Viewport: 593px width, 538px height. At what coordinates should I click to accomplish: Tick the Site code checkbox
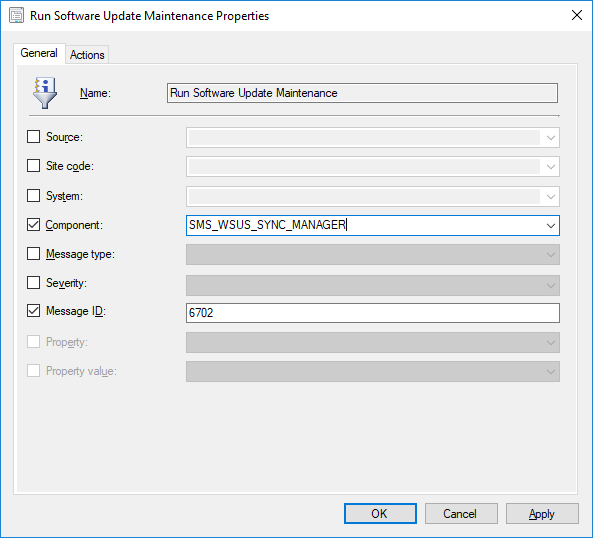click(33, 166)
